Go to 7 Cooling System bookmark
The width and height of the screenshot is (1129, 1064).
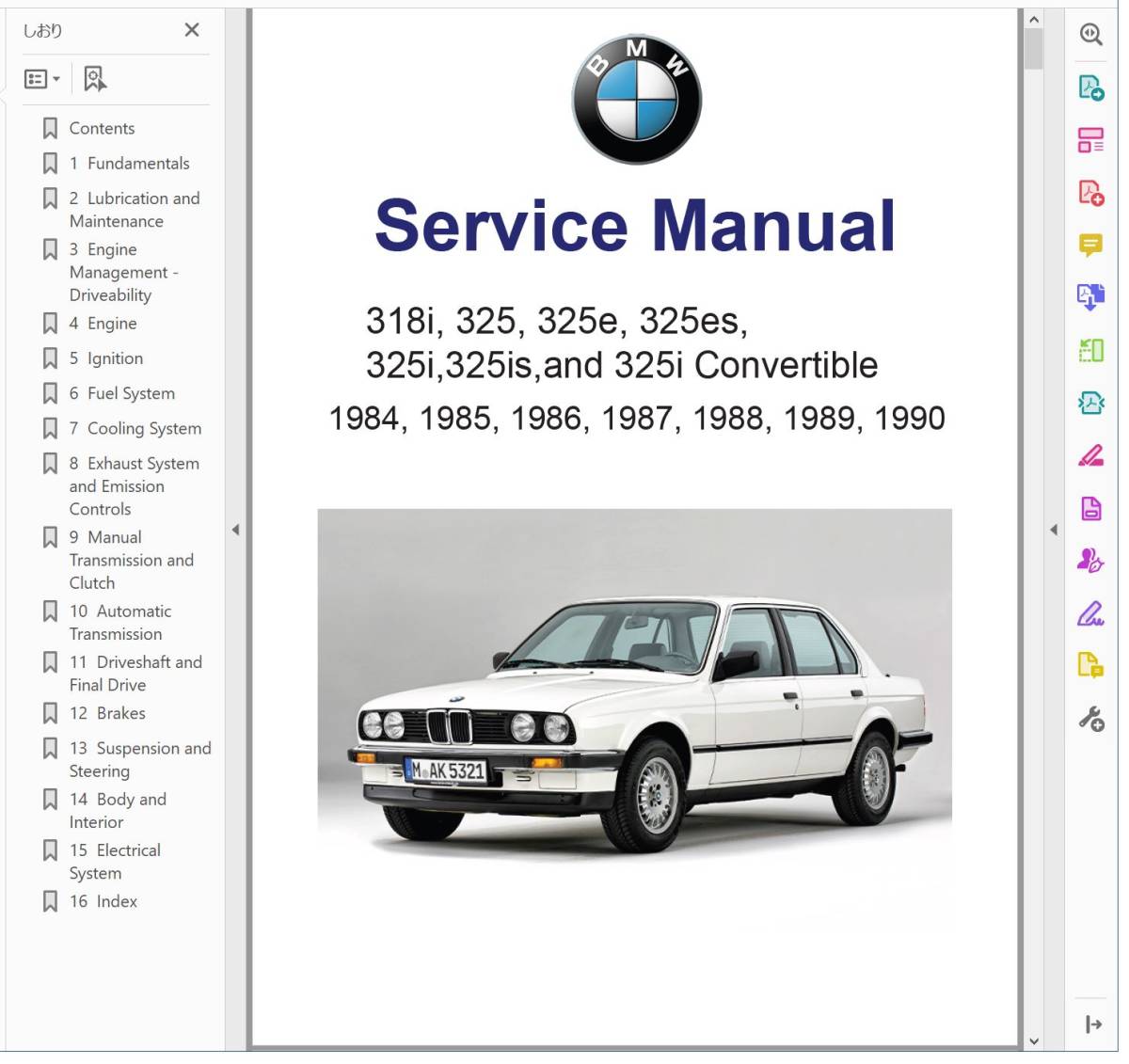tap(135, 428)
